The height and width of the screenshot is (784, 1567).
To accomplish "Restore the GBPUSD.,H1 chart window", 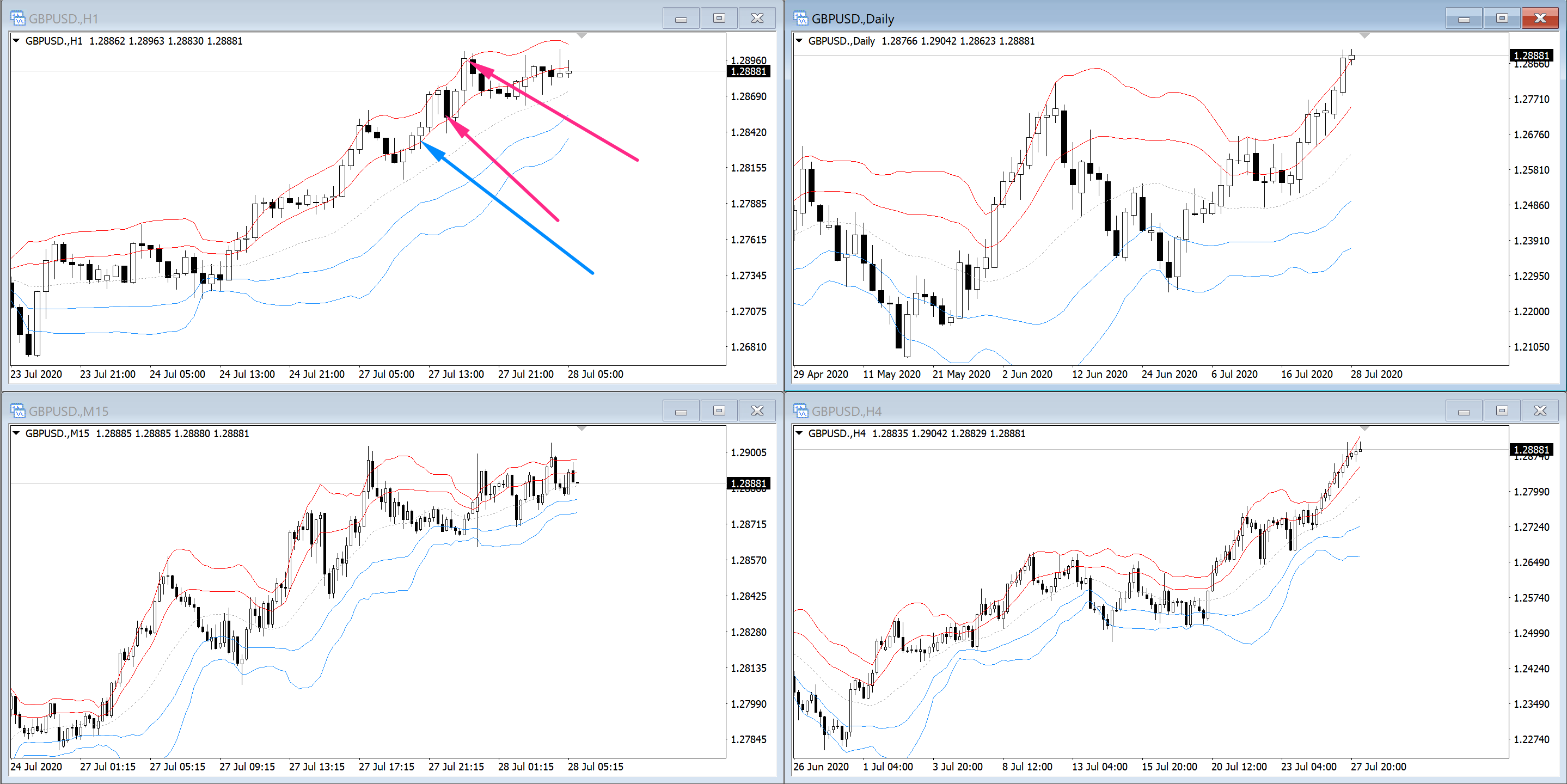I will [719, 19].
